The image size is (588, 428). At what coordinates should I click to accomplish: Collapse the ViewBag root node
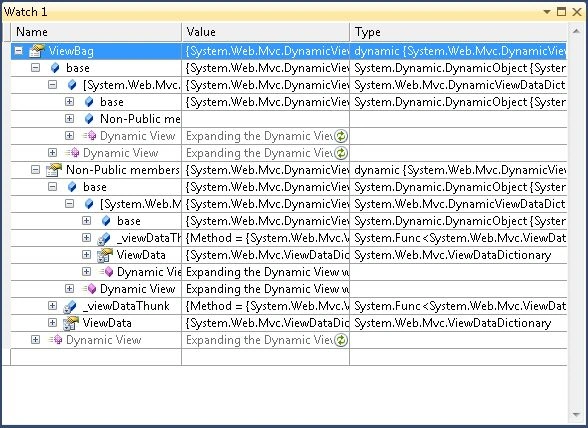18,51
